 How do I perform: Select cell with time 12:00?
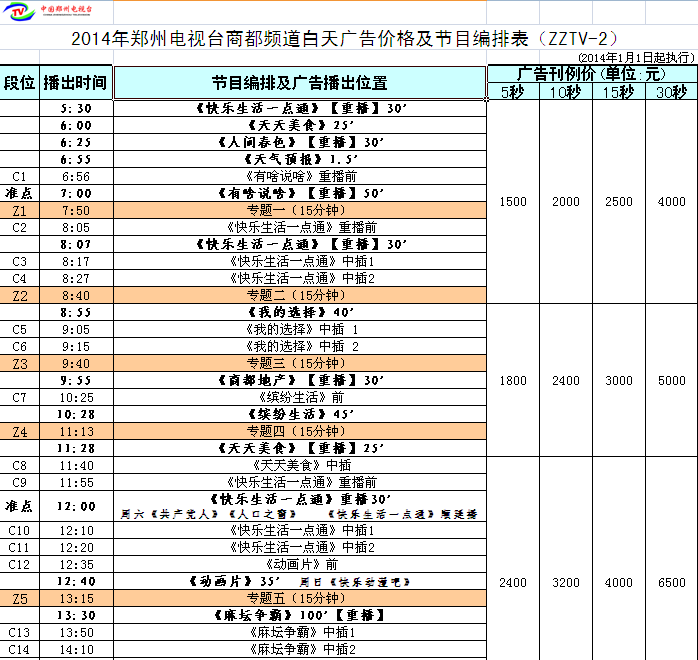pos(76,506)
